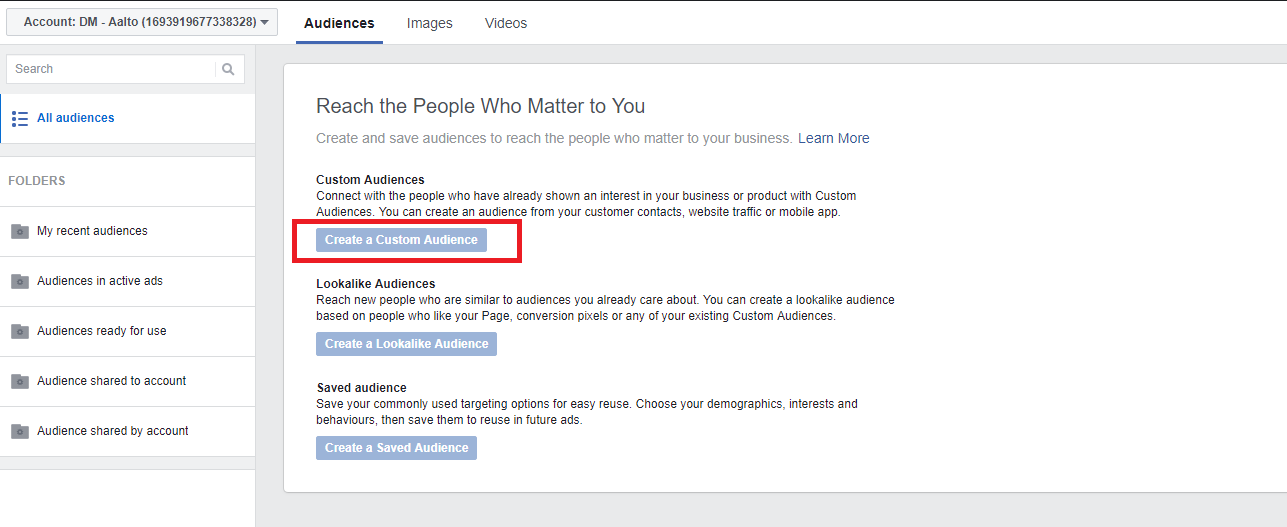Open Audiences ready for use folder
The image size is (1287, 527).
(127, 331)
